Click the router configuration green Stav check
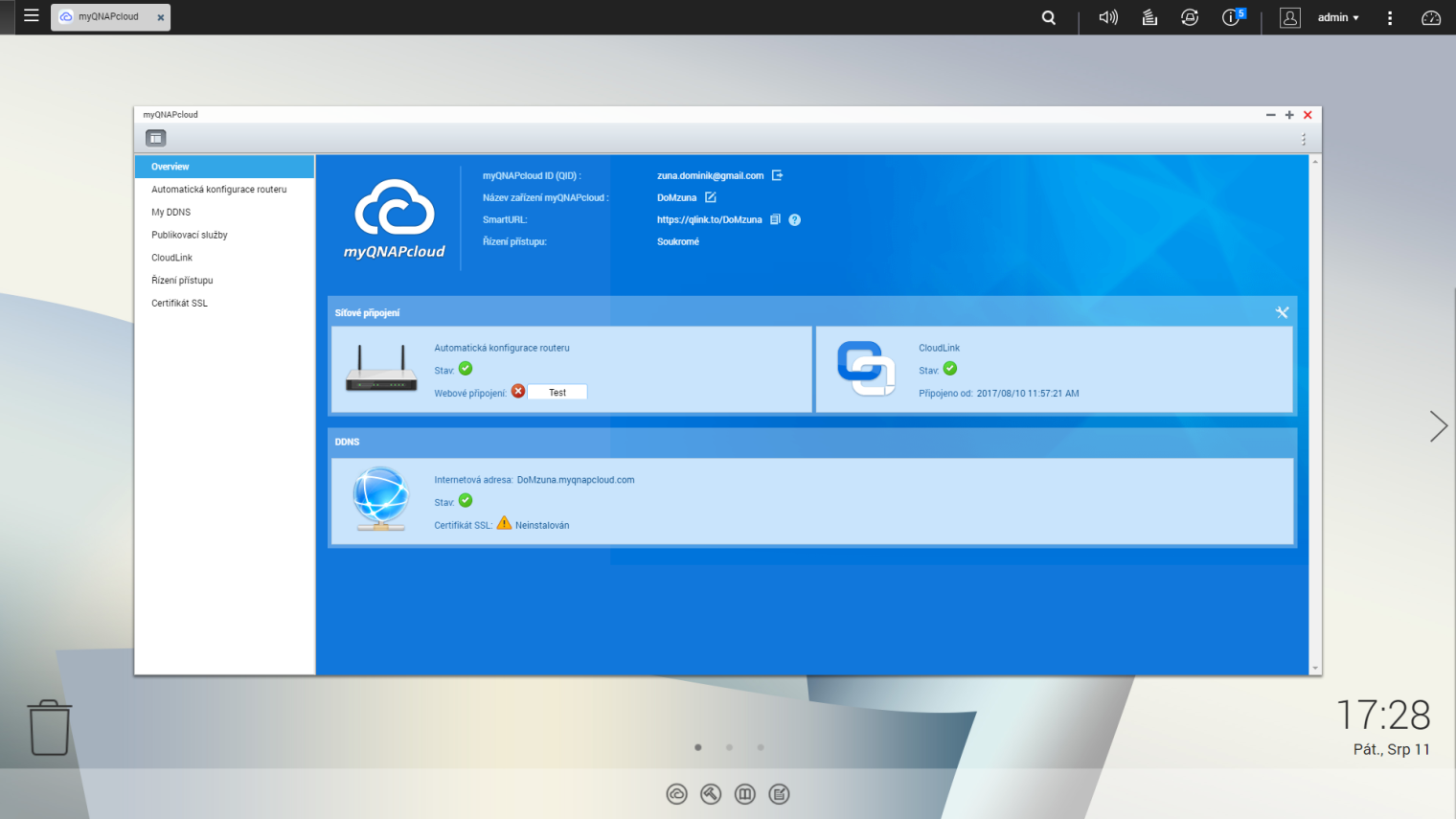The image size is (1456, 819). tap(466, 369)
